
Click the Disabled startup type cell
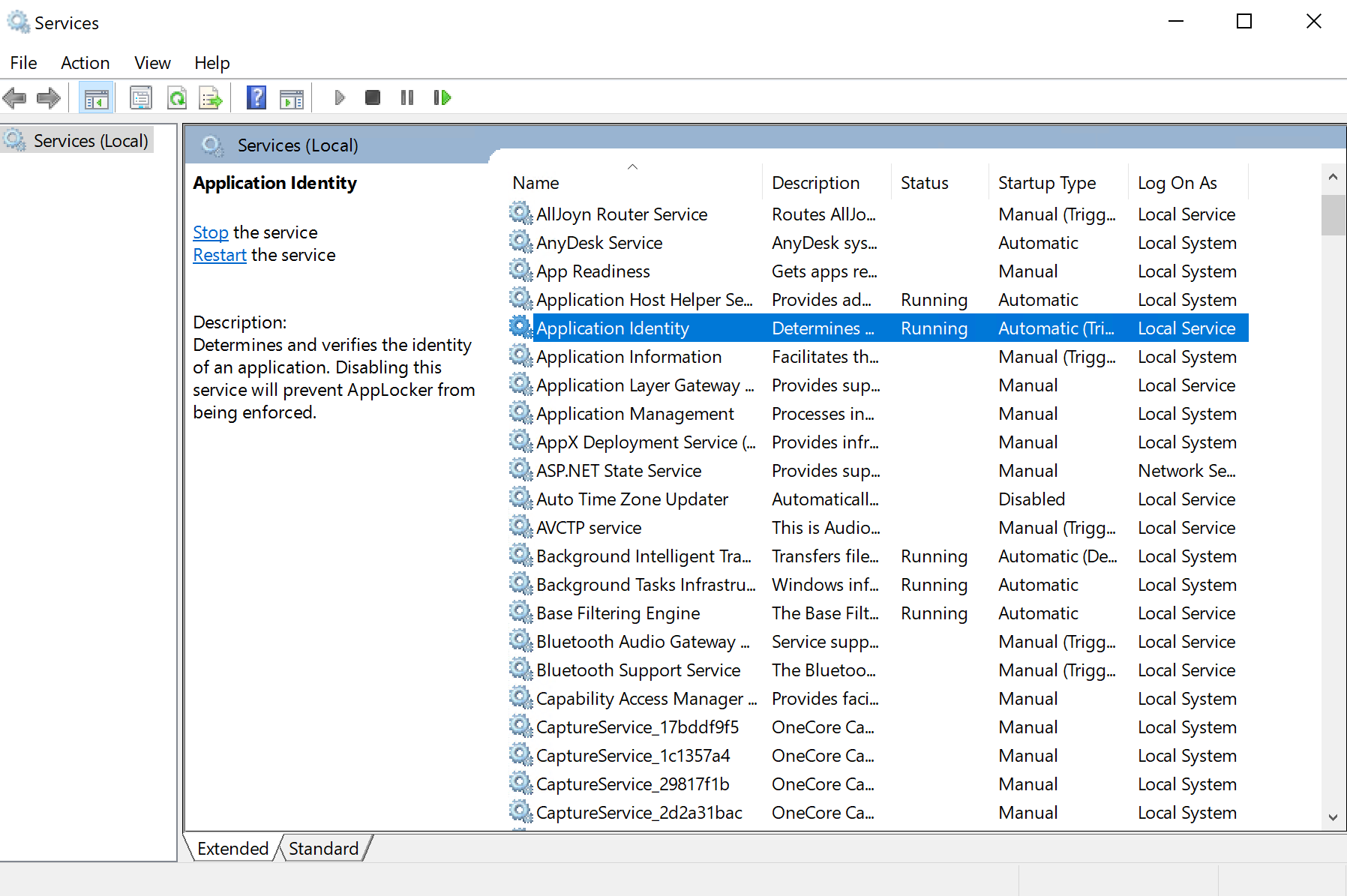1031,499
